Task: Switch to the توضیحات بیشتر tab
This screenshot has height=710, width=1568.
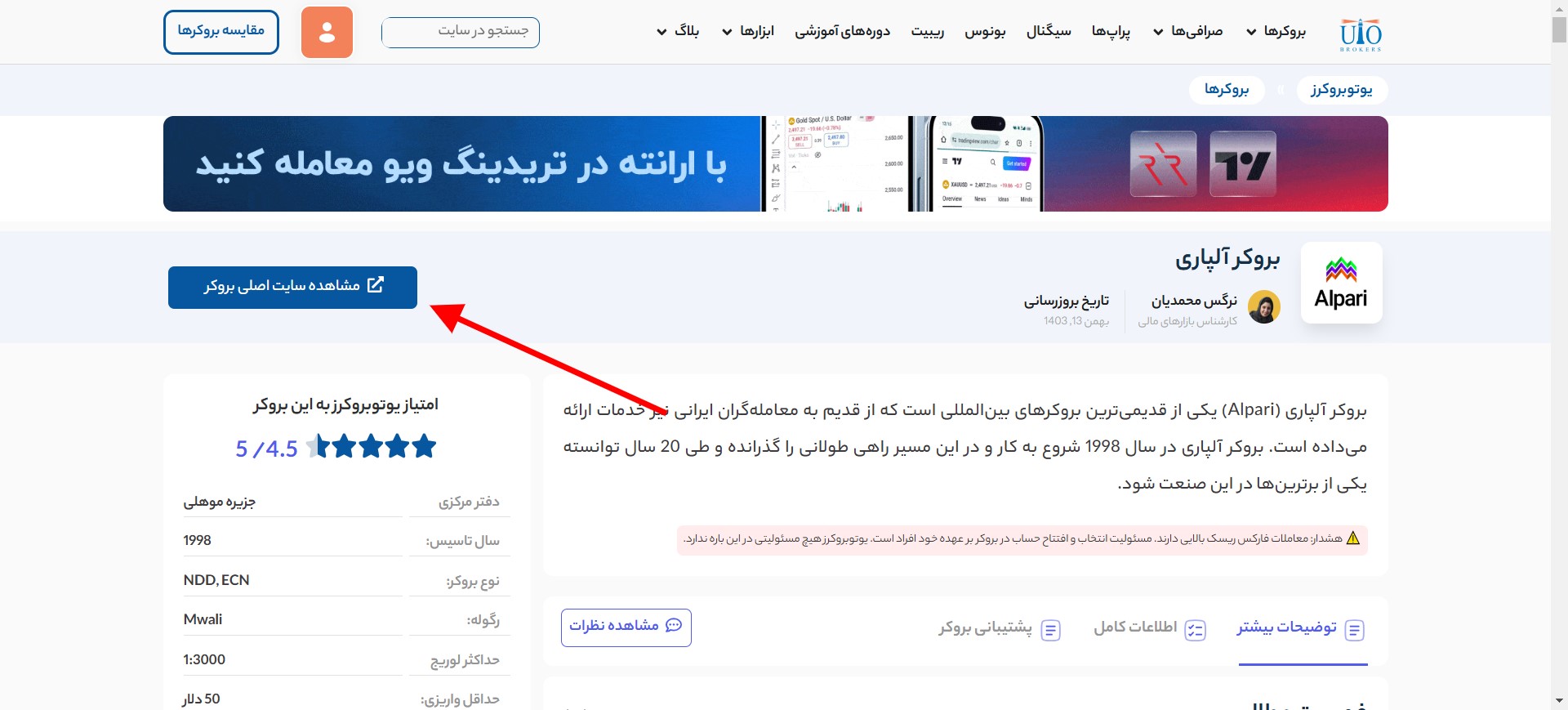Action: pyautogui.click(x=1303, y=629)
